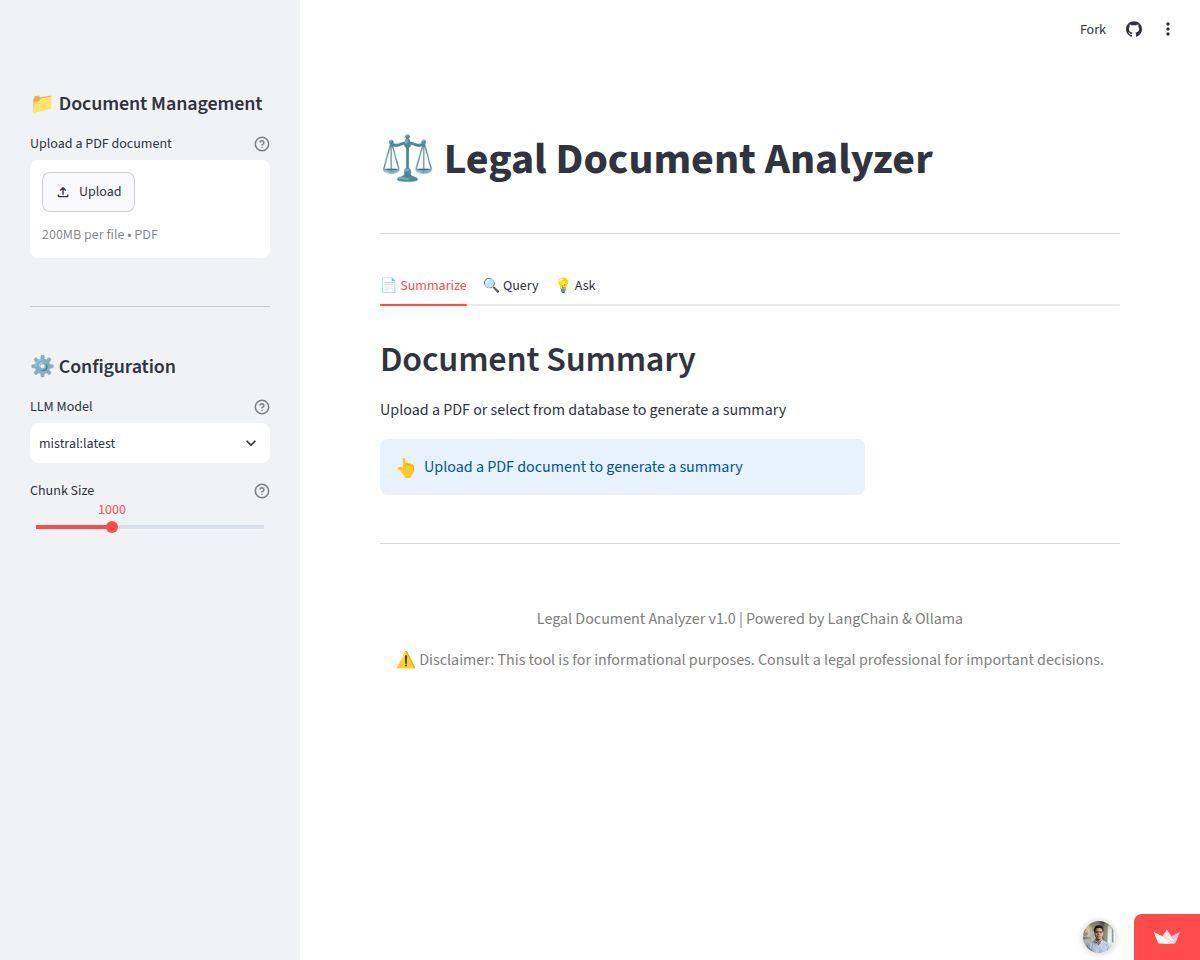Open the LLM Model dropdown showing mistral:latest
This screenshot has width=1200, height=960.
[150, 443]
